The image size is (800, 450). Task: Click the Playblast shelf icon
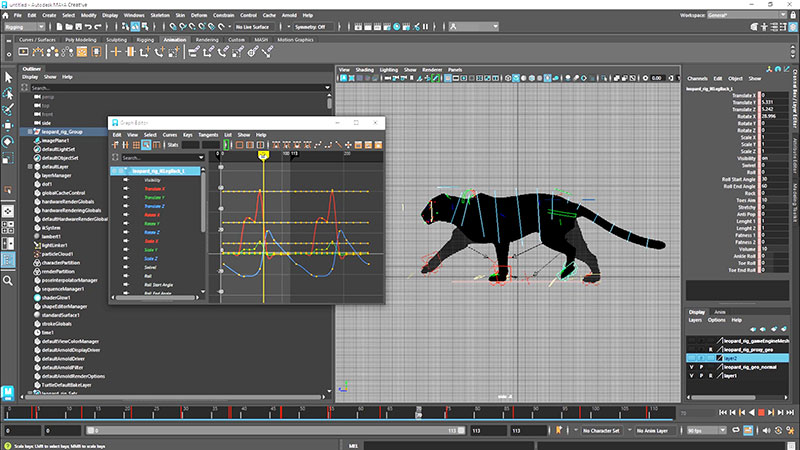tap(23, 52)
